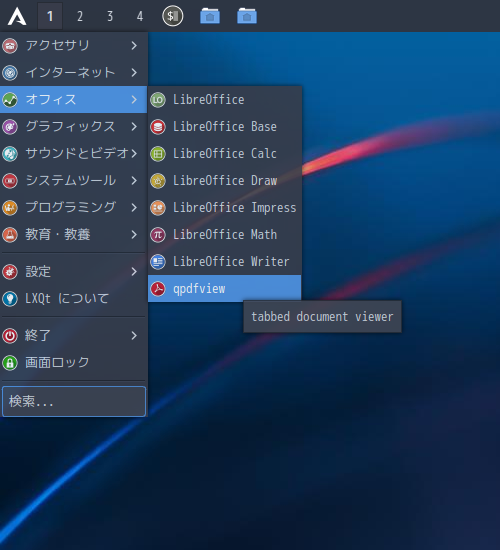Click the qpdfview red PDF icon
The width and height of the screenshot is (500, 550).
pyautogui.click(x=158, y=289)
